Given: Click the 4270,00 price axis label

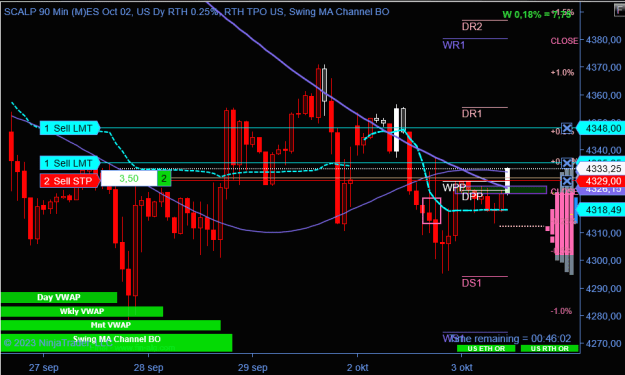Looking at the screenshot, I should coord(603,343).
